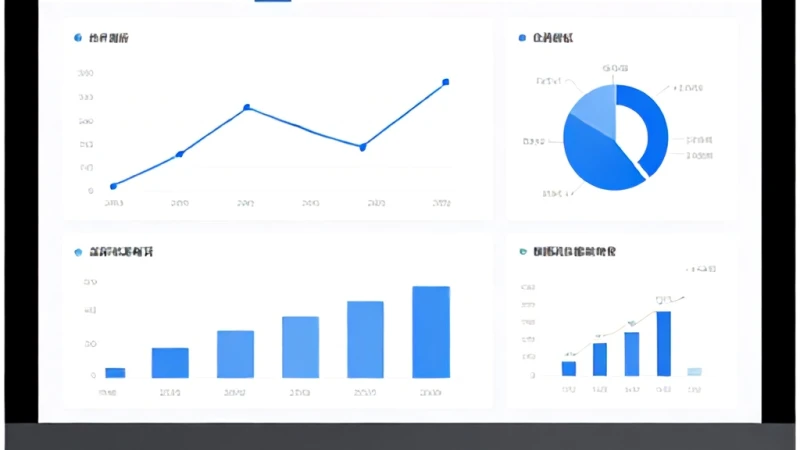
Task: Click the bullet icon beside the large bar chart title
Action: pos(78,252)
